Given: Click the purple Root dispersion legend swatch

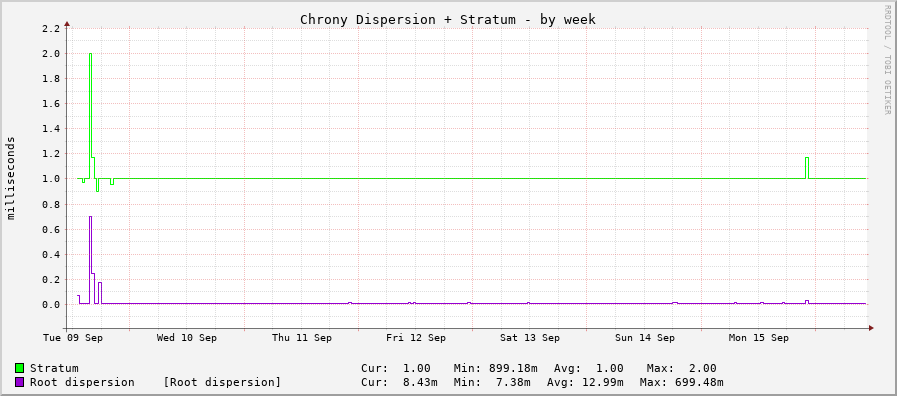Looking at the screenshot, I should click(x=19, y=382).
